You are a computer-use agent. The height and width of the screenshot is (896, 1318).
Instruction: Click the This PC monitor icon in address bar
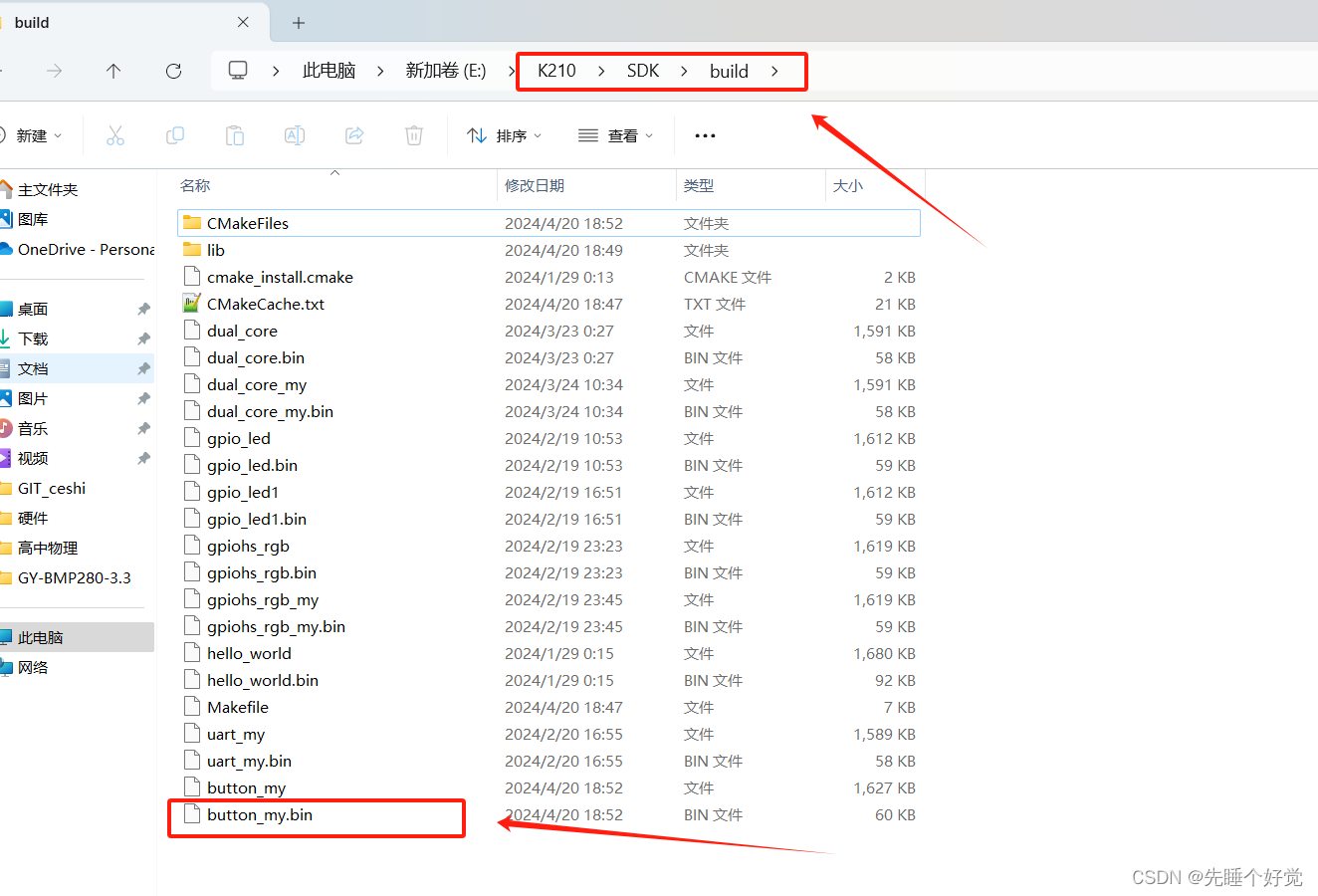(238, 70)
